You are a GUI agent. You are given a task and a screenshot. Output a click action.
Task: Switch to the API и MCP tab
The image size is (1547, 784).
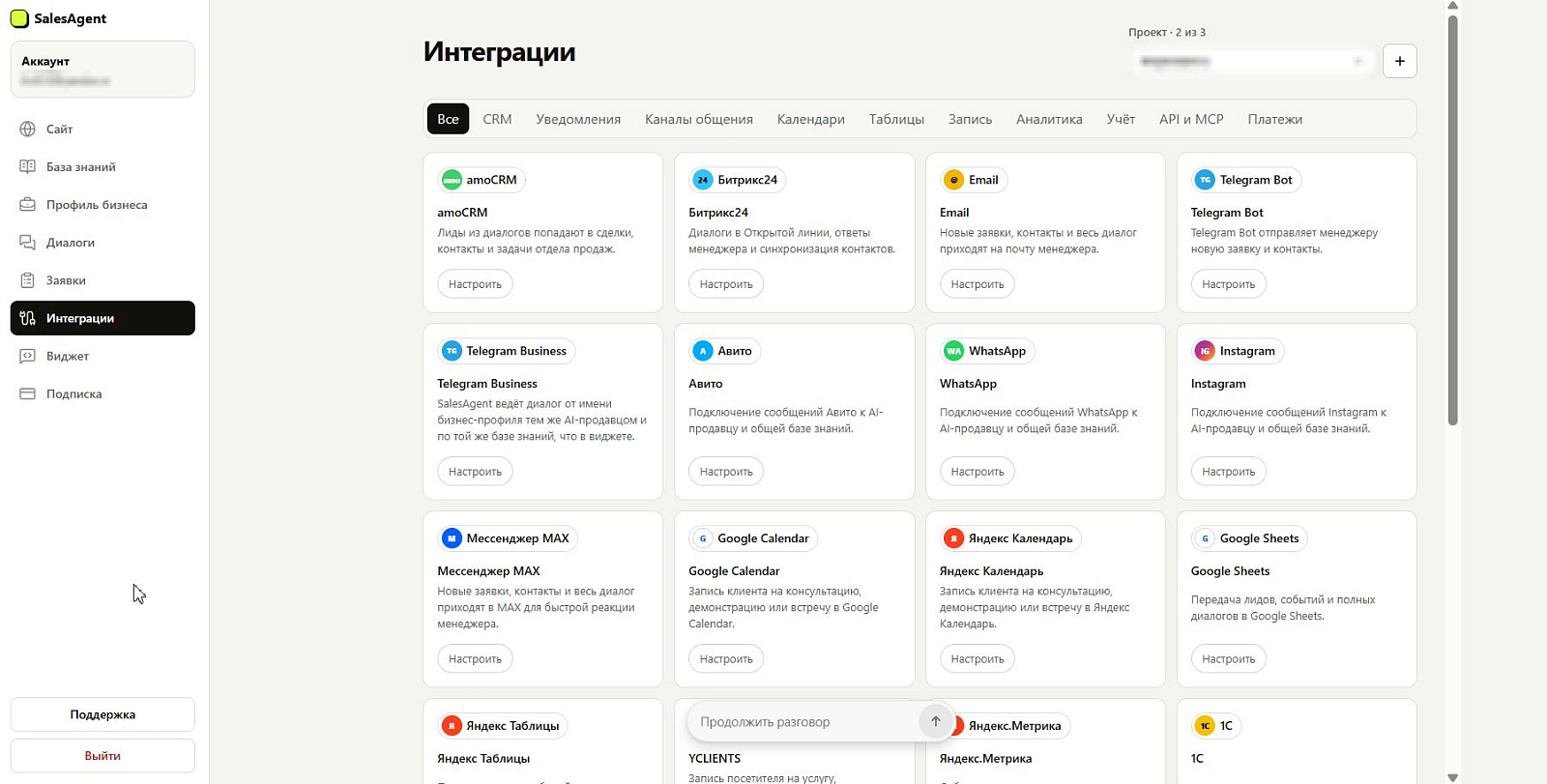1191,119
